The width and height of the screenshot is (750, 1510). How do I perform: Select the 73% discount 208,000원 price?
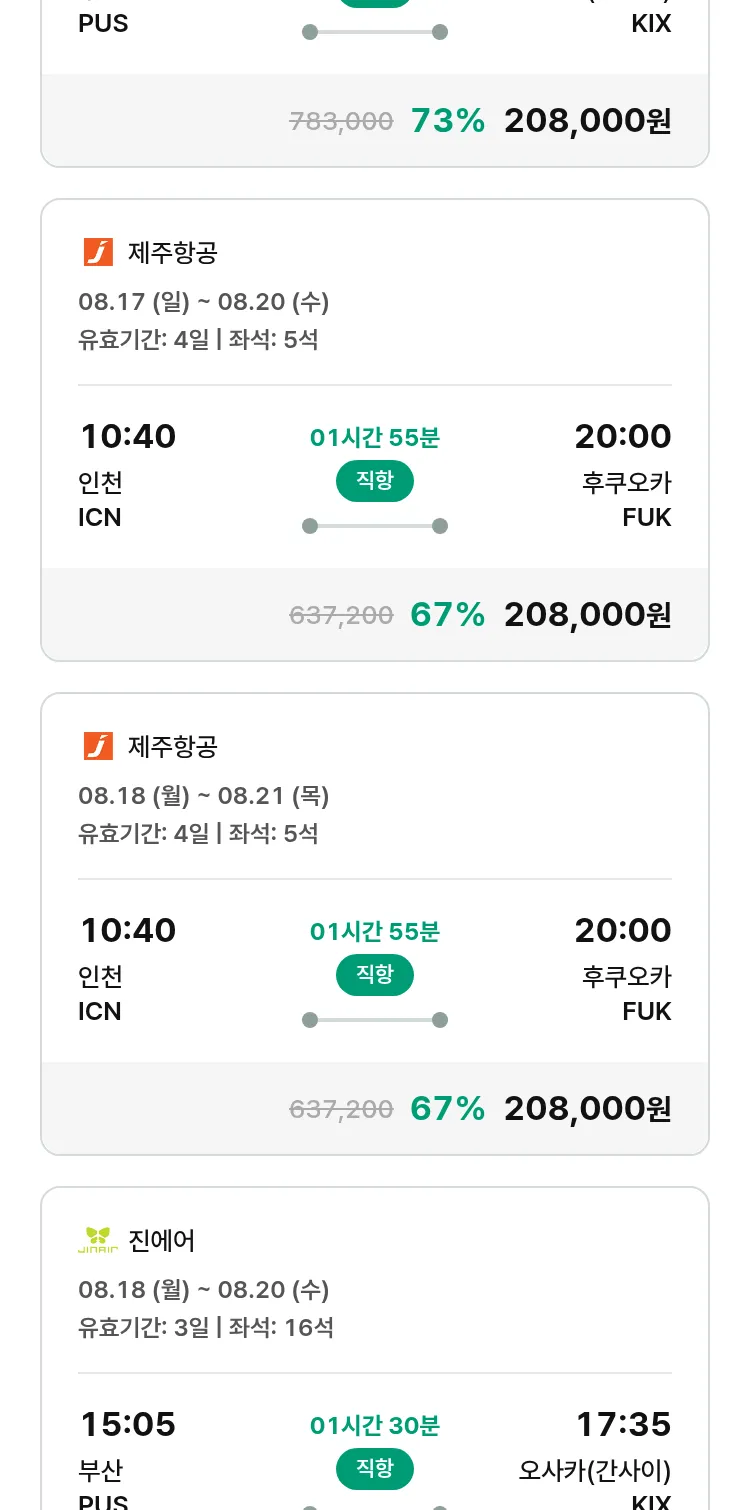[x=587, y=121]
